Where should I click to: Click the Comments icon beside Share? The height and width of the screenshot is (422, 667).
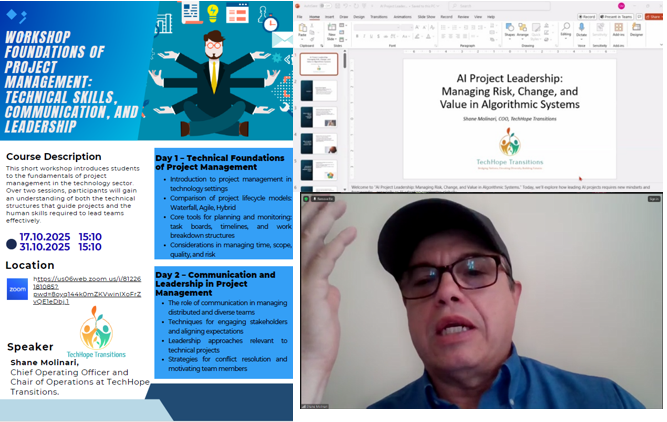(x=639, y=17)
